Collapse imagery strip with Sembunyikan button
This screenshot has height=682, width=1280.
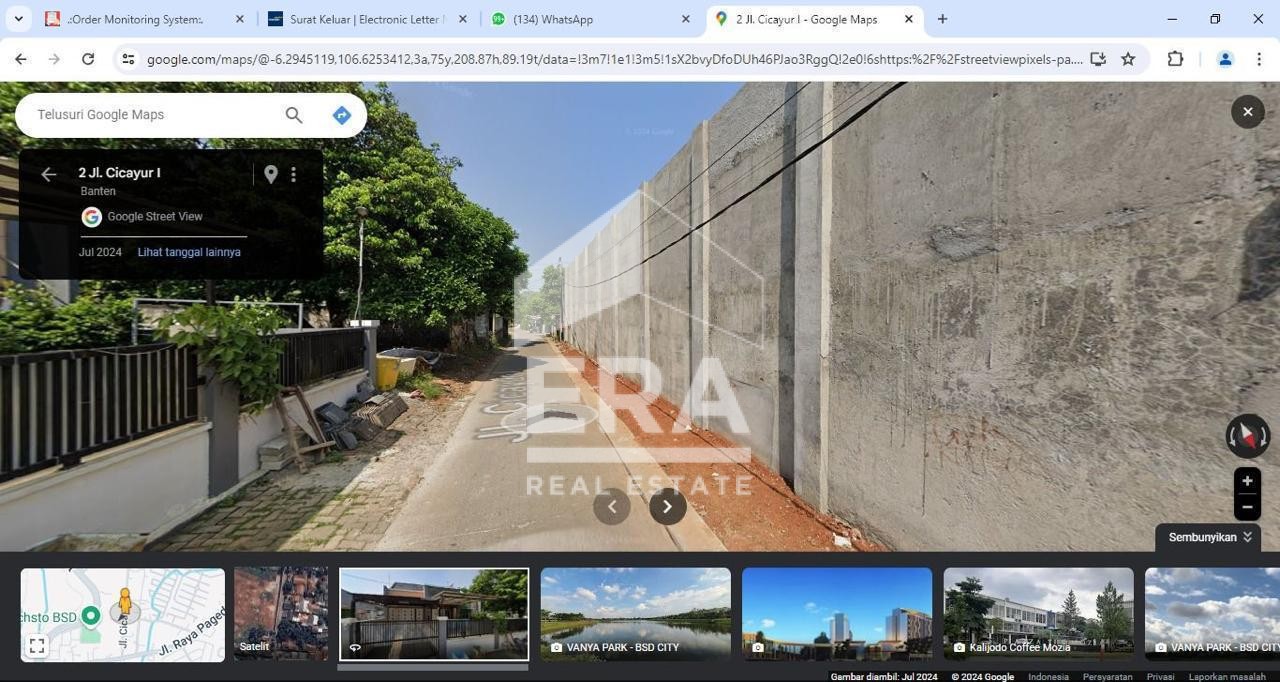pyautogui.click(x=1209, y=537)
